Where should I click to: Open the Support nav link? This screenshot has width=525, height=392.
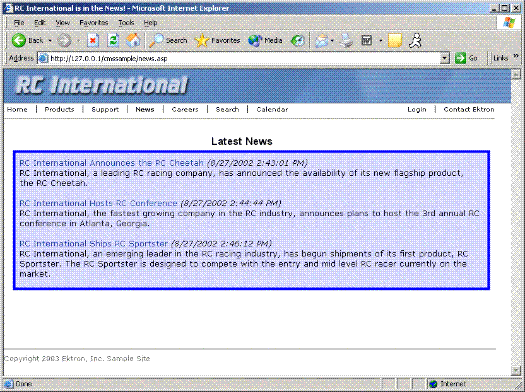pyautogui.click(x=105, y=109)
